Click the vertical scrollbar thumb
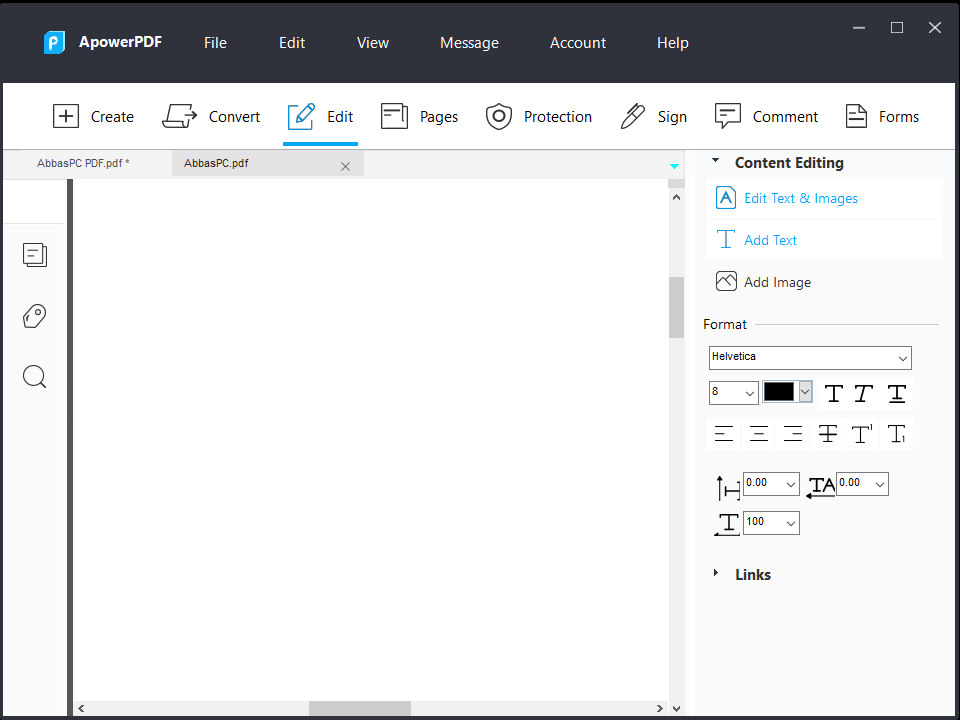 coord(676,307)
